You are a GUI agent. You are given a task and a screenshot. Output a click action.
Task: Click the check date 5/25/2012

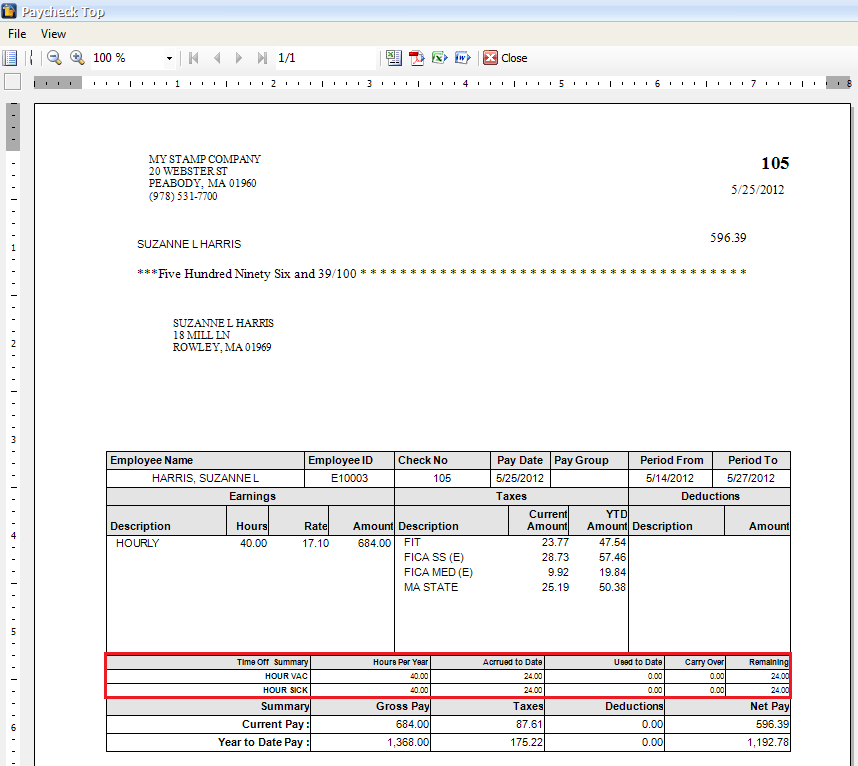[757, 190]
